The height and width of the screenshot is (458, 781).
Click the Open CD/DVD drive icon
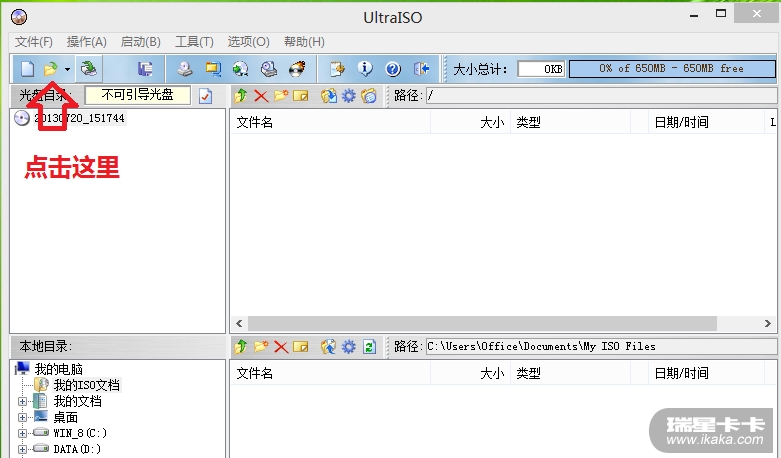[x=89, y=69]
